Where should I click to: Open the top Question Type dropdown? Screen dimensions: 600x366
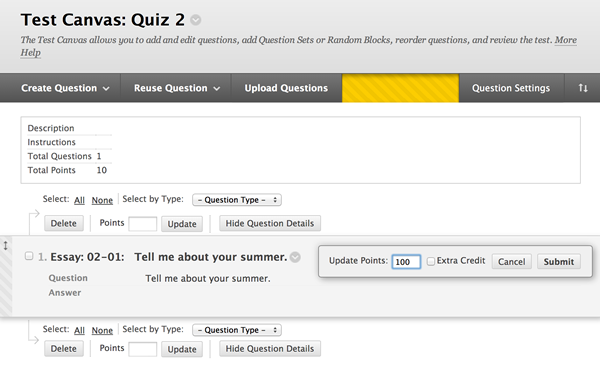[x=237, y=200]
